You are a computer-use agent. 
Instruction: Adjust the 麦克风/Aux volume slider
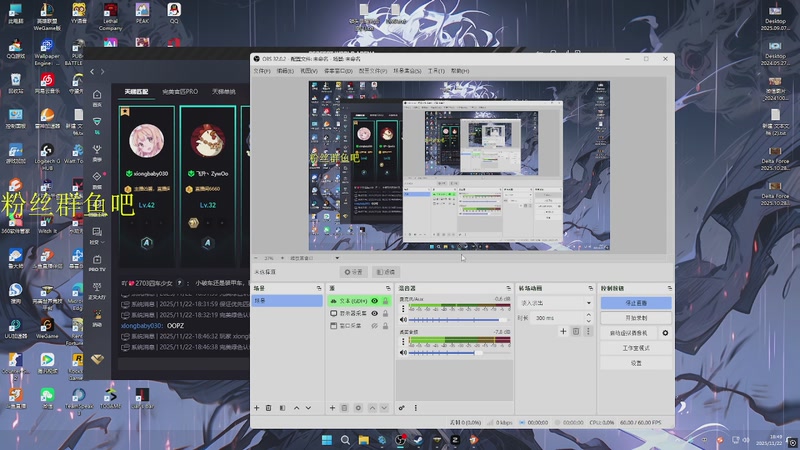click(x=459, y=320)
